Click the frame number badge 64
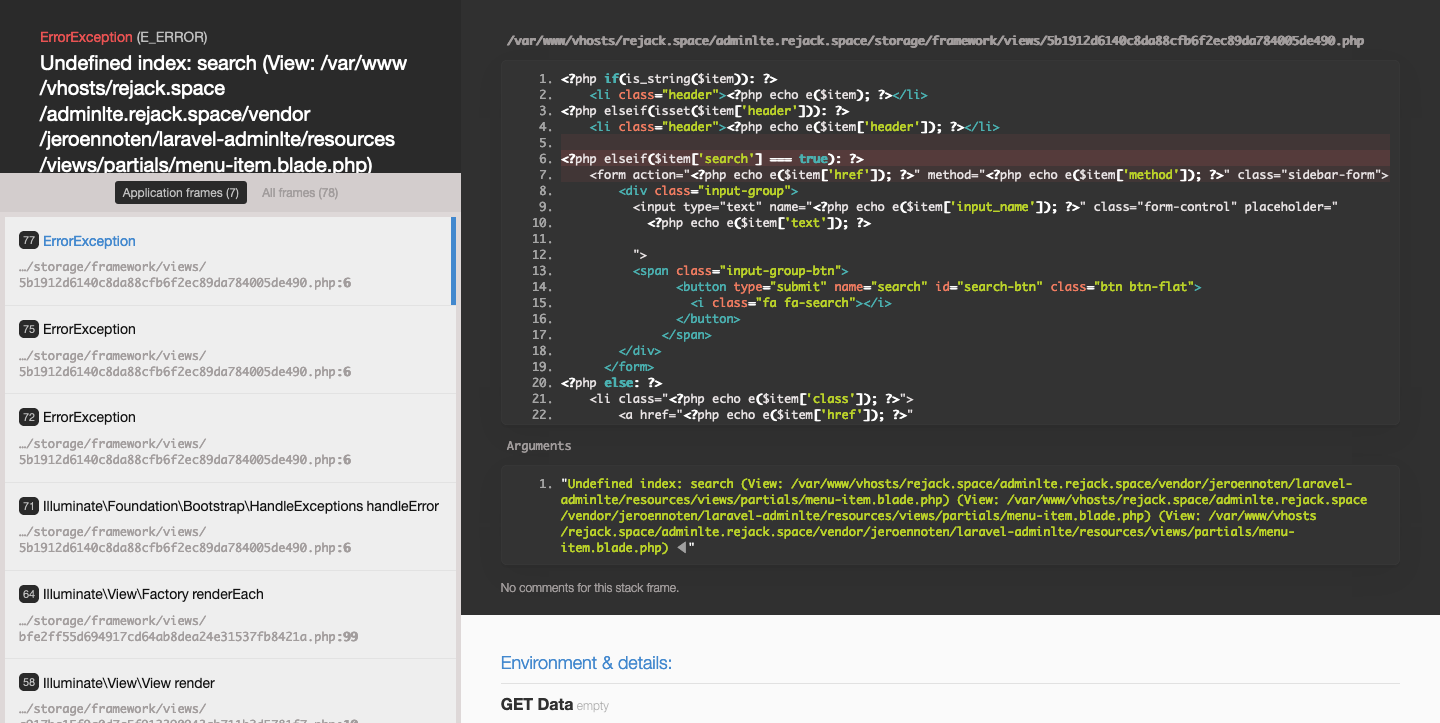The width and height of the screenshot is (1440, 723). [x=29, y=594]
